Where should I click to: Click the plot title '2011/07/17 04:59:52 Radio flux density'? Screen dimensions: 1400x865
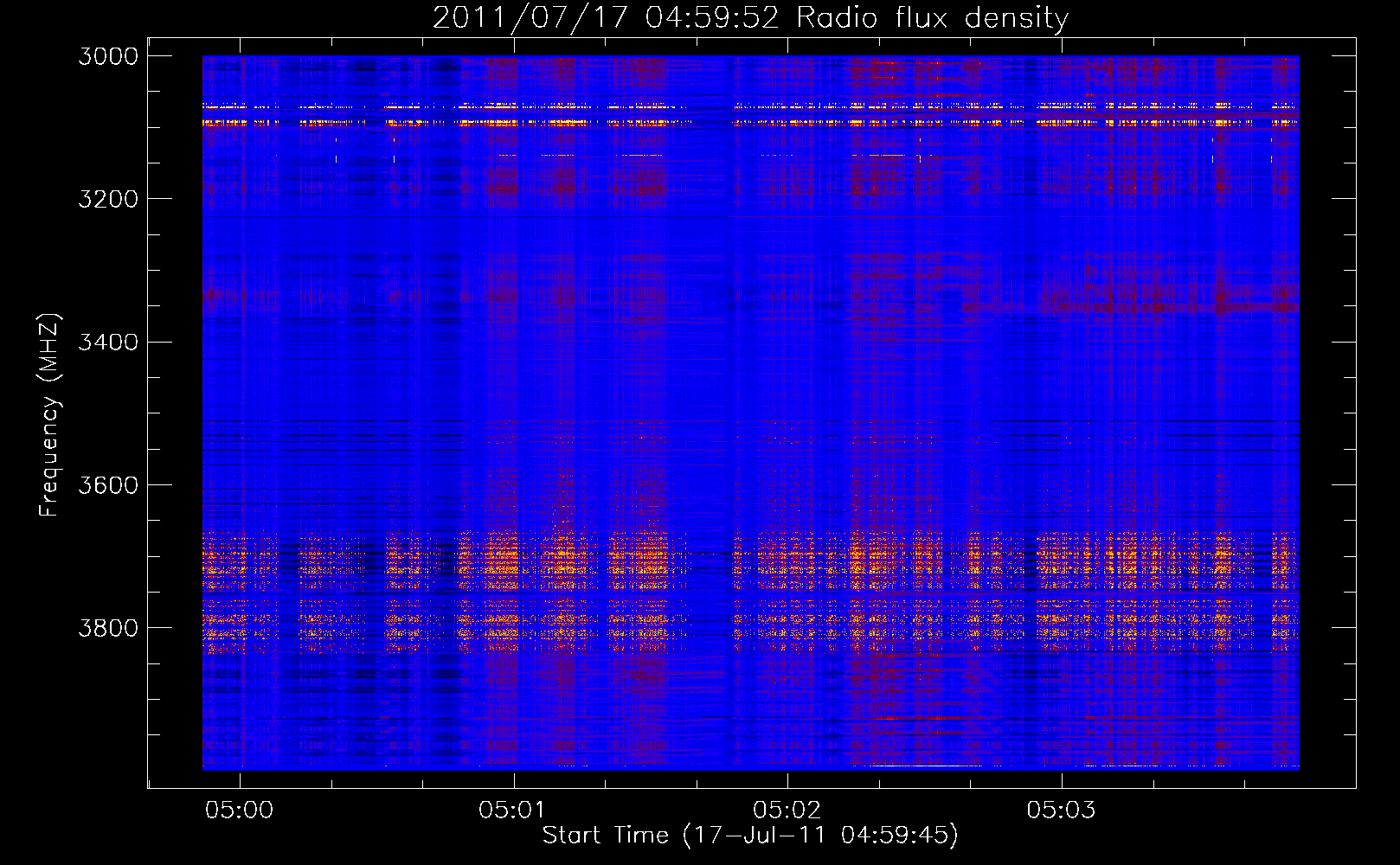tap(750, 17)
